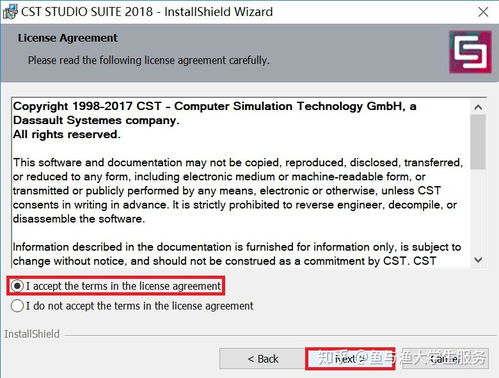Click 'Please read the following license agreement carefully.'
The width and height of the screenshot is (499, 378).
pos(149,60)
